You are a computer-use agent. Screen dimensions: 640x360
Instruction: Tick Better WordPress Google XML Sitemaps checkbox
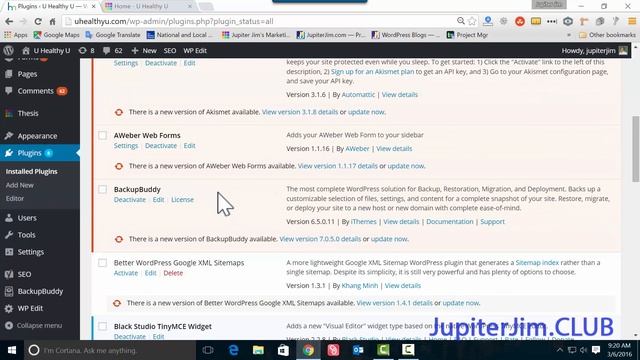click(102, 263)
